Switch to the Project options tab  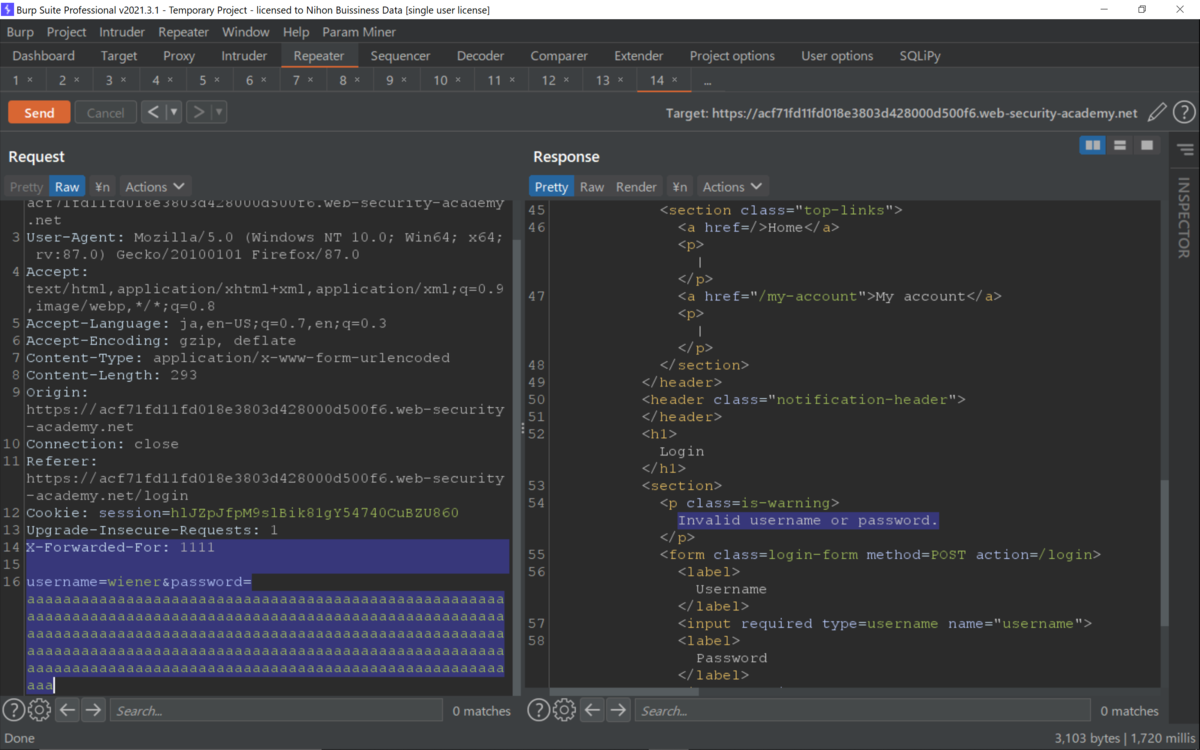(732, 56)
